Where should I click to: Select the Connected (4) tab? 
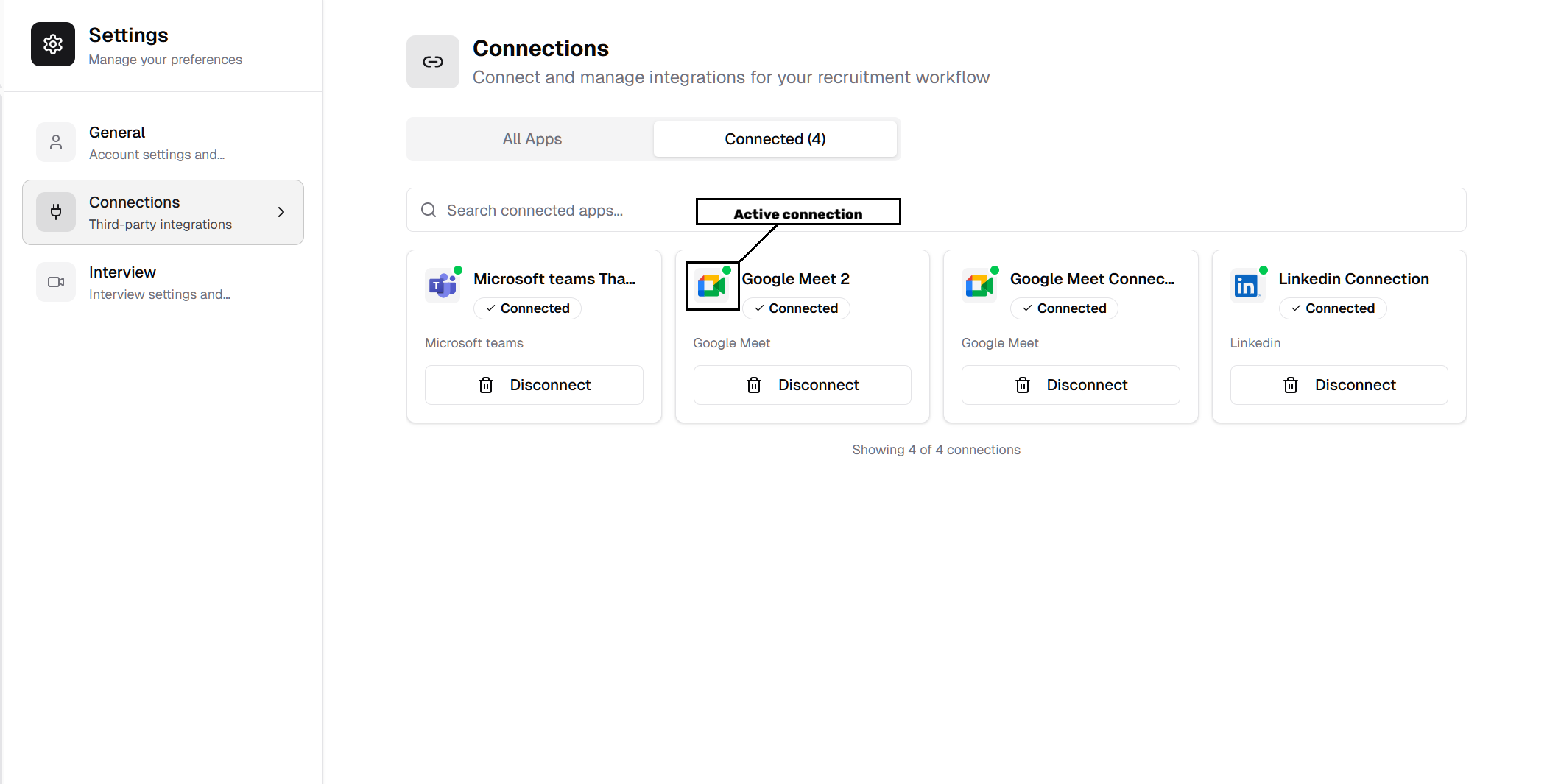click(774, 138)
